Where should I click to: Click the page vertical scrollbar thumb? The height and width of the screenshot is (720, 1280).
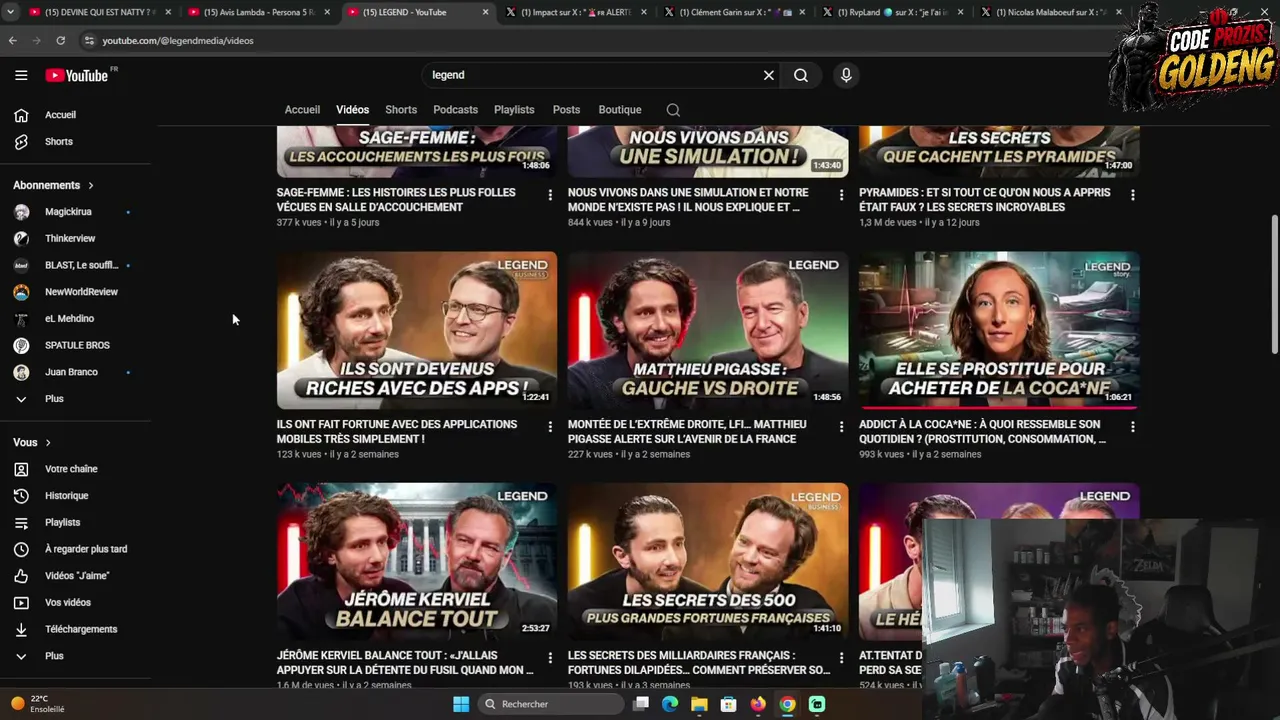coord(1274,284)
